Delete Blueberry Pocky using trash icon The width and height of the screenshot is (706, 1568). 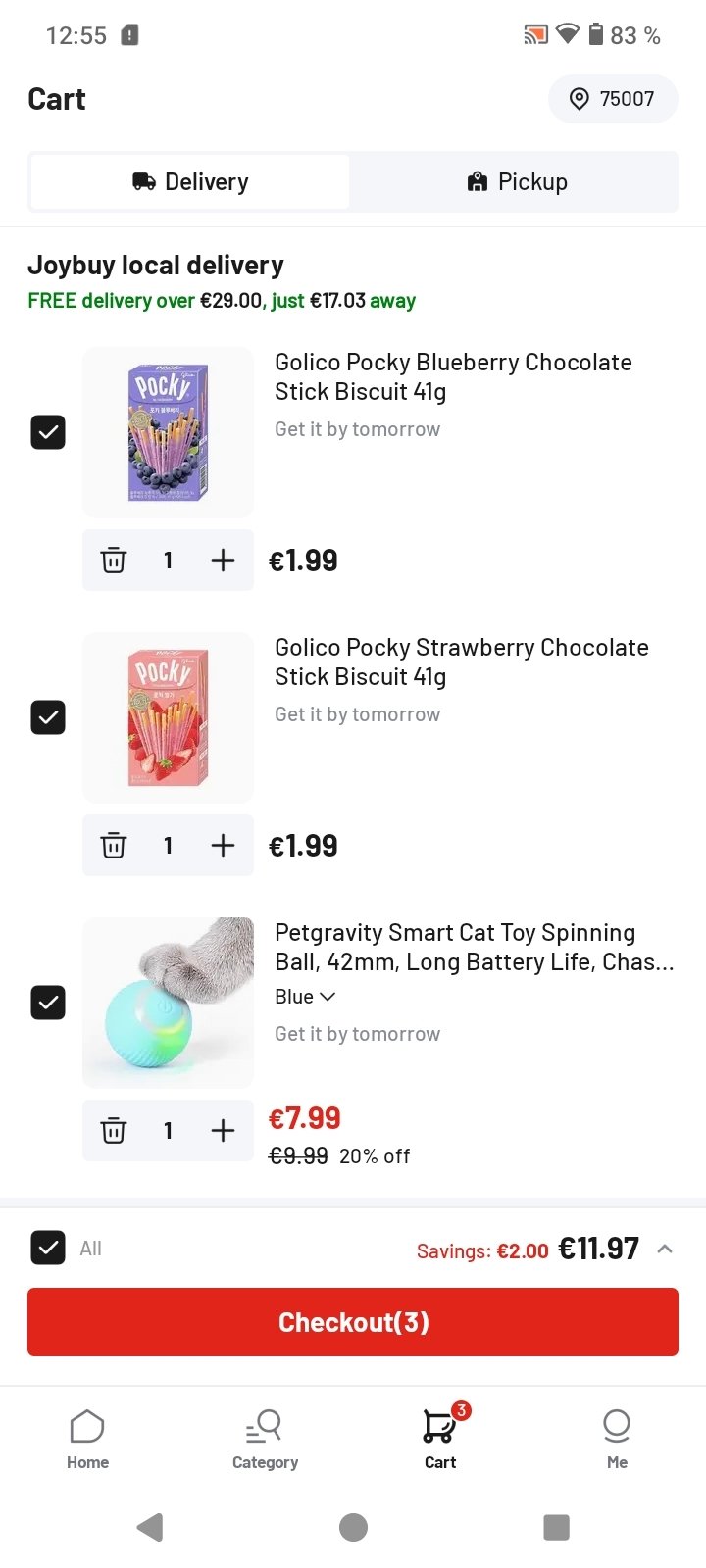[114, 560]
